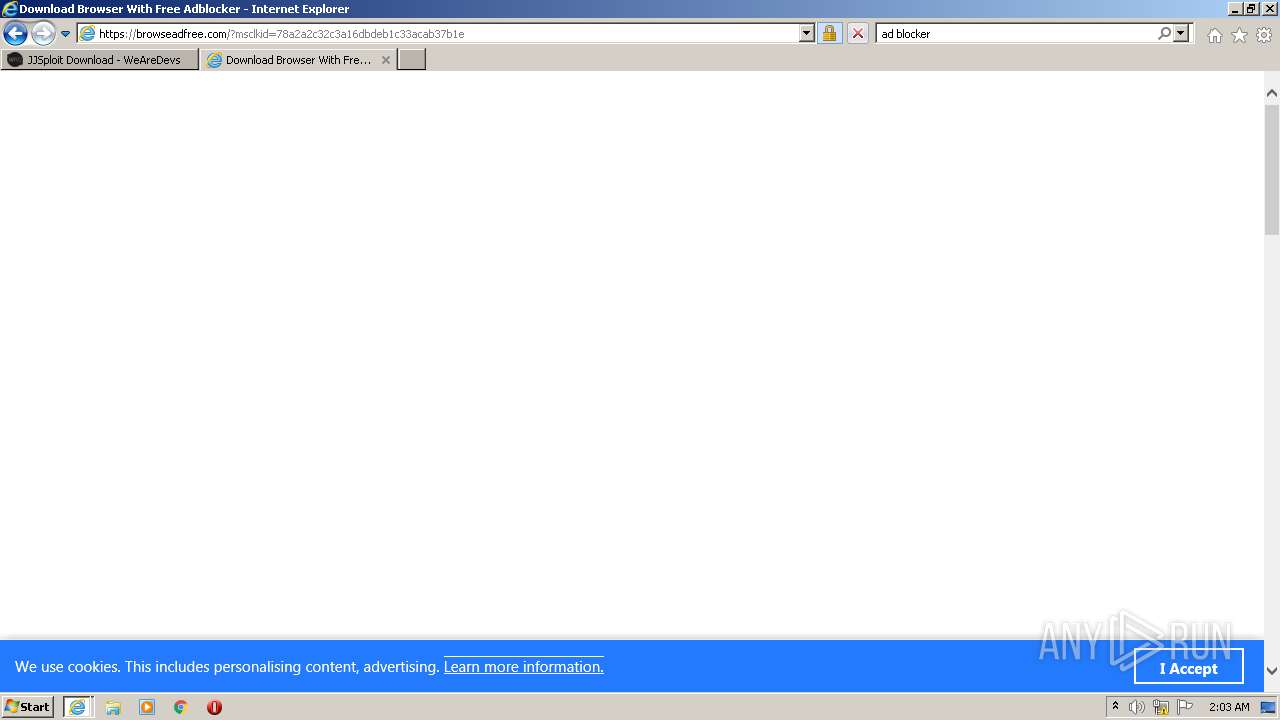Click the page scrollbar up arrow

[1272, 93]
